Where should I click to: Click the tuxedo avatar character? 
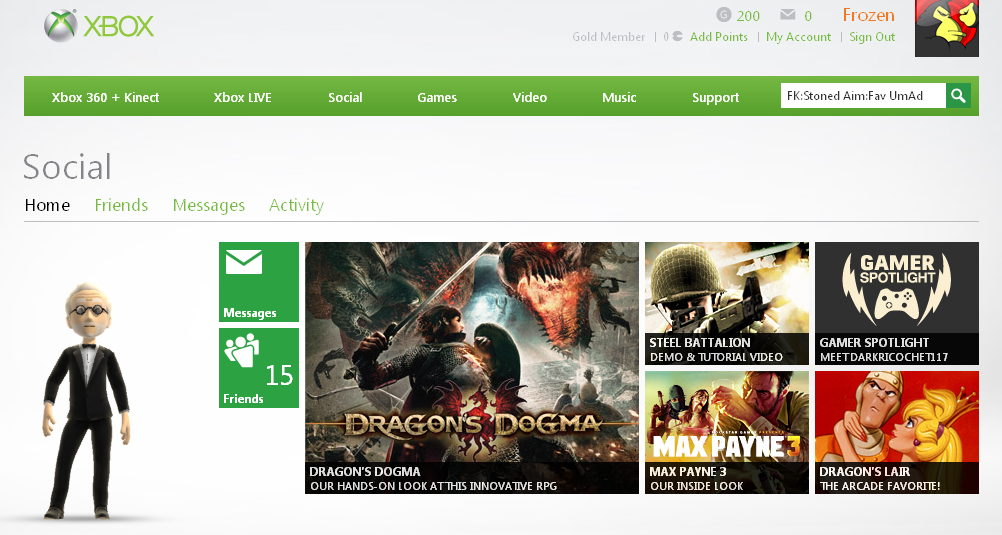coord(86,399)
